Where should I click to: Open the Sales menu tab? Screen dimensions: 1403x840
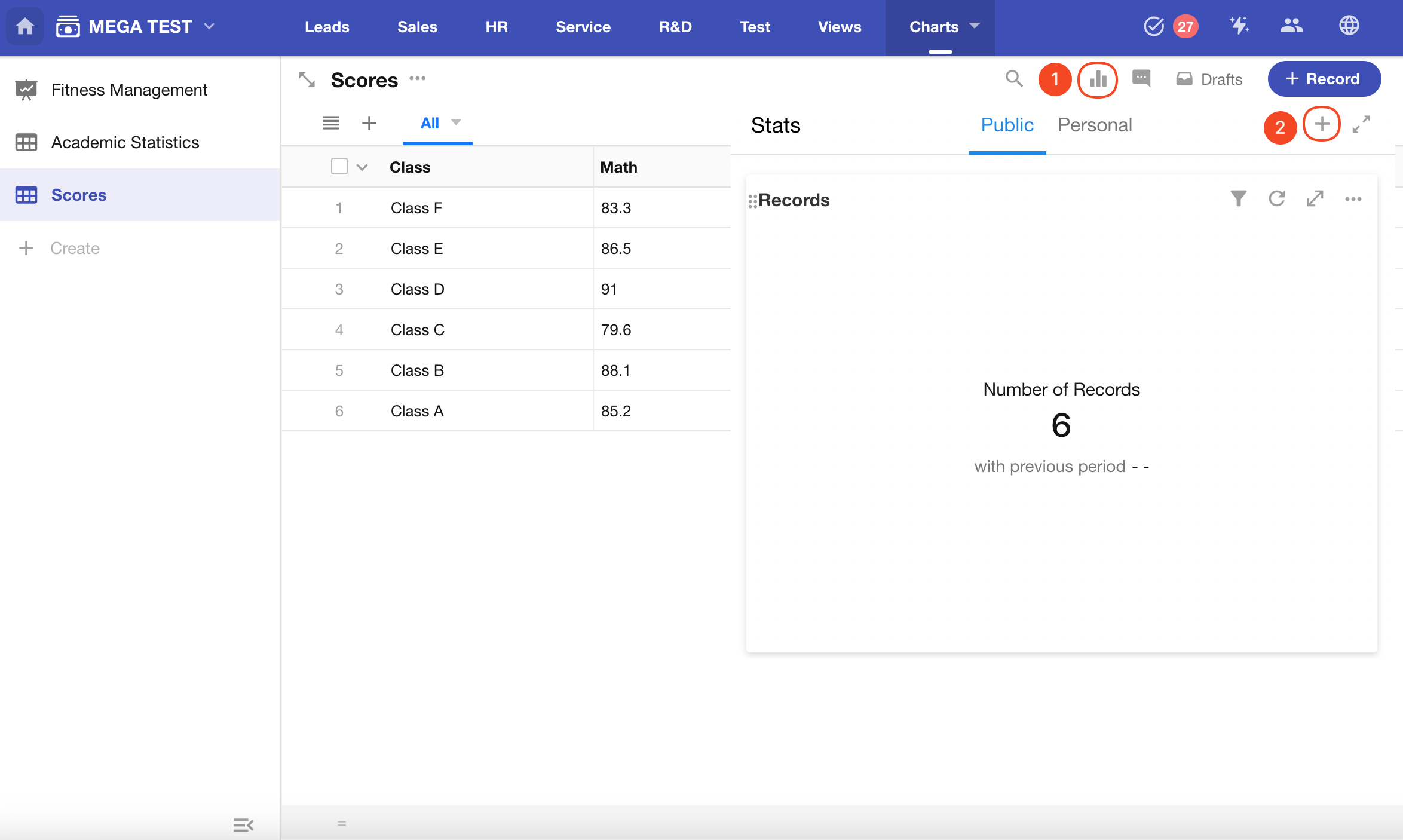coord(417,27)
